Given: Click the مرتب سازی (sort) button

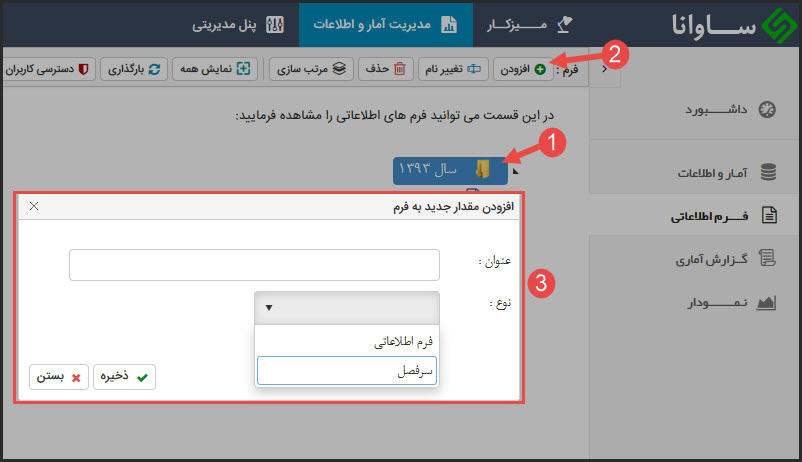Looking at the screenshot, I should point(311,69).
